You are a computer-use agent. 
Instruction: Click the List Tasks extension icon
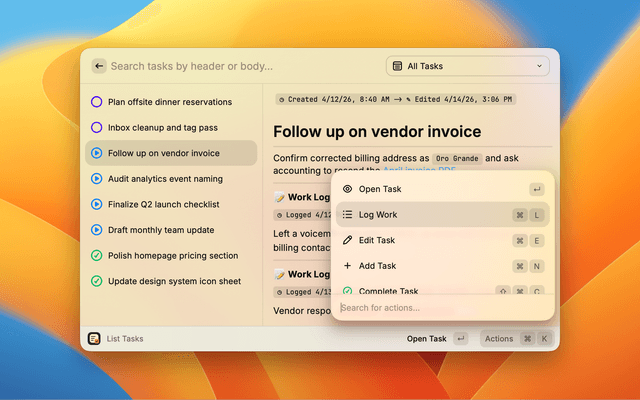pyautogui.click(x=94, y=338)
